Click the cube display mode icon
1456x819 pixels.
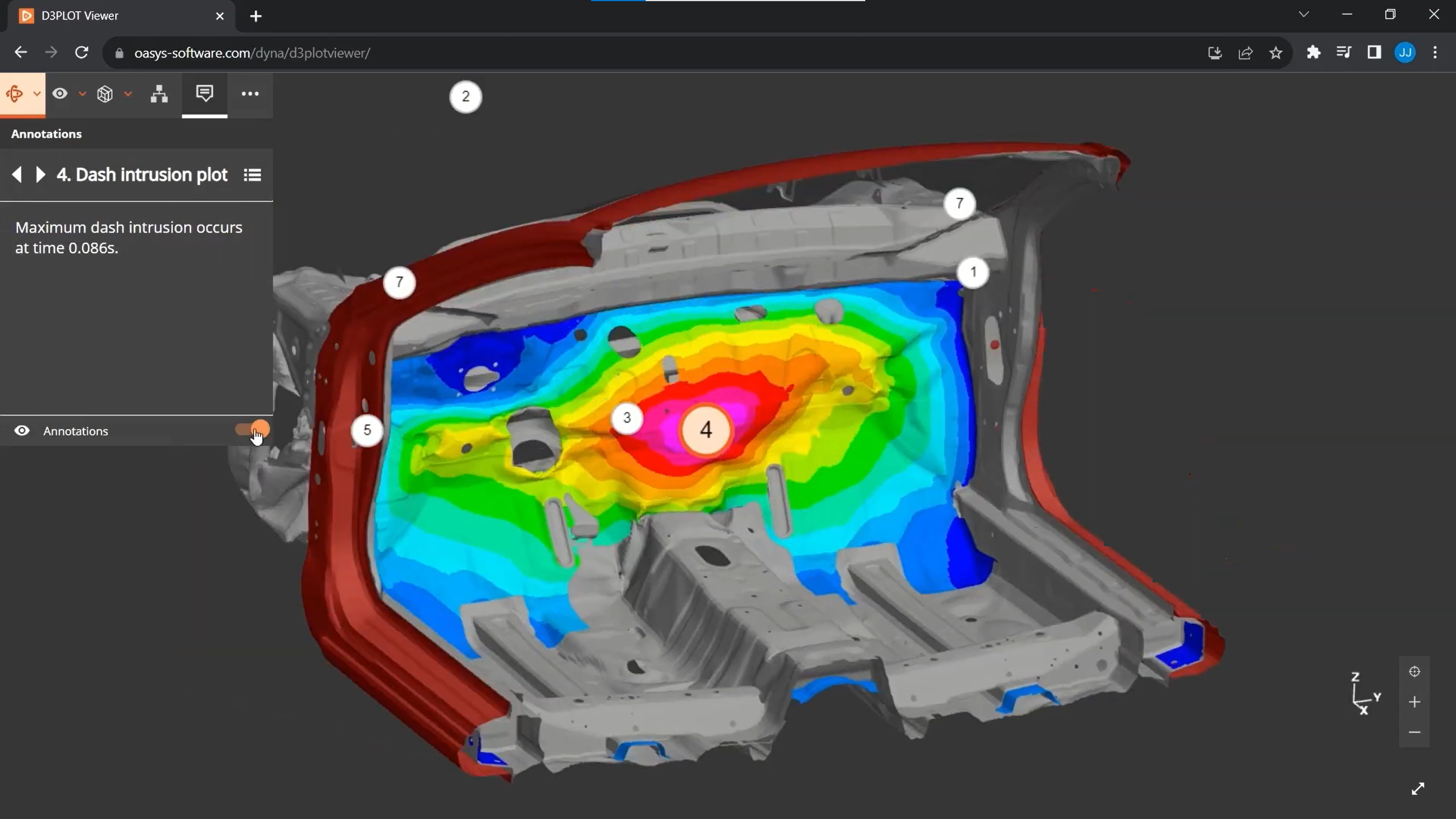point(105,94)
